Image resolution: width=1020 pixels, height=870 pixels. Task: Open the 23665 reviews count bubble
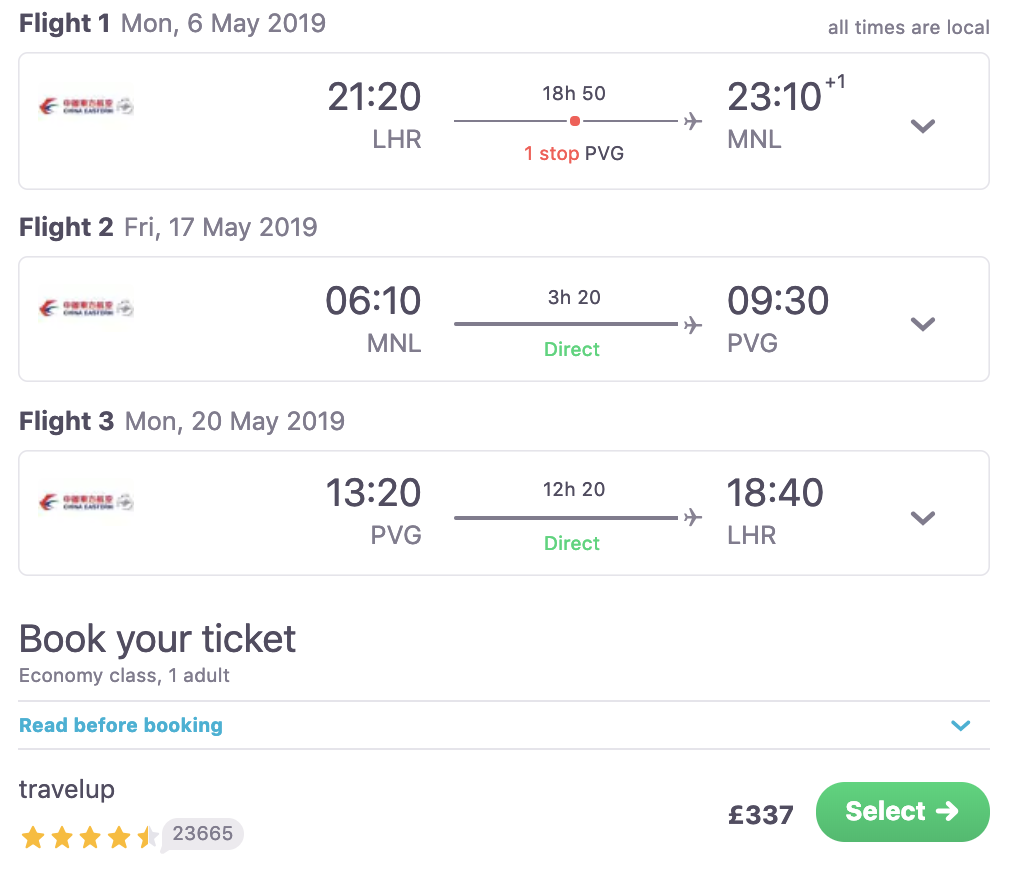point(204,834)
